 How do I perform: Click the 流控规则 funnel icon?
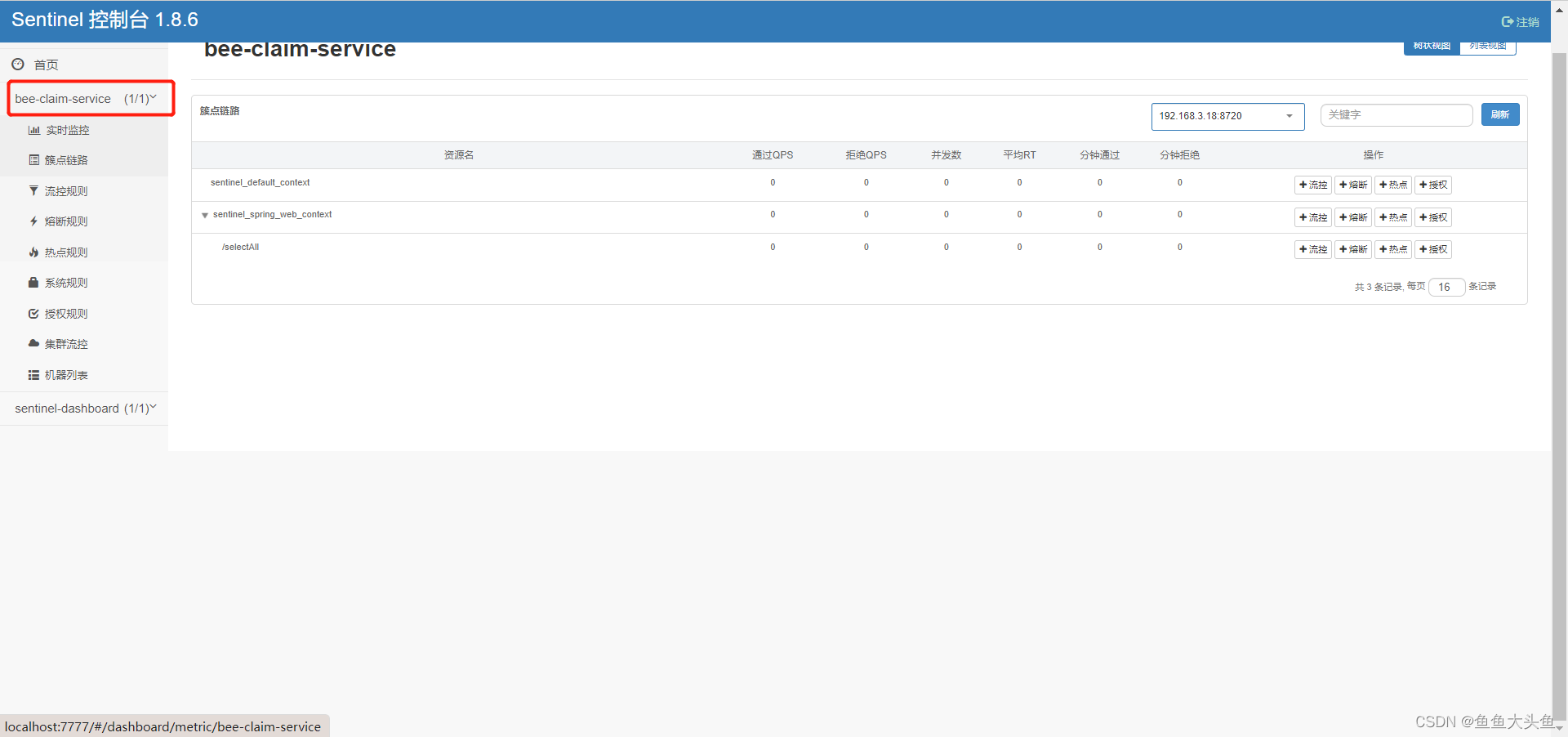(x=33, y=190)
